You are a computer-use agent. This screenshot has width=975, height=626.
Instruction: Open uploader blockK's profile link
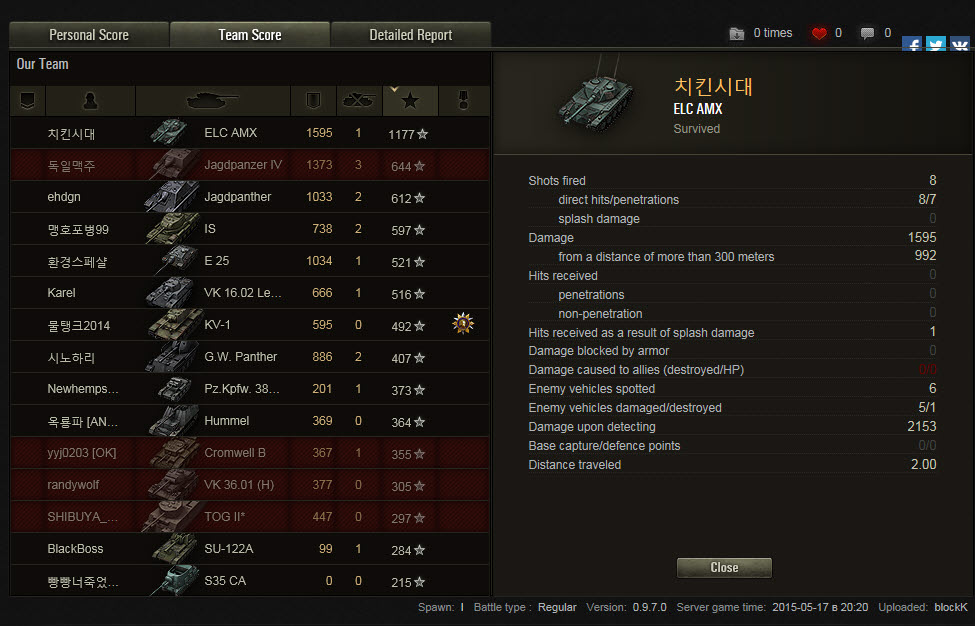(x=951, y=607)
